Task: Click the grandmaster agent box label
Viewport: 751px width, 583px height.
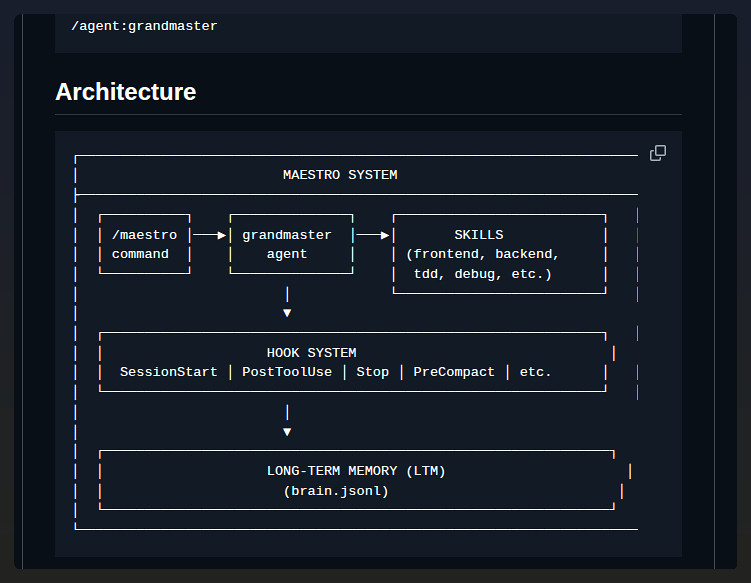Action: [x=286, y=244]
